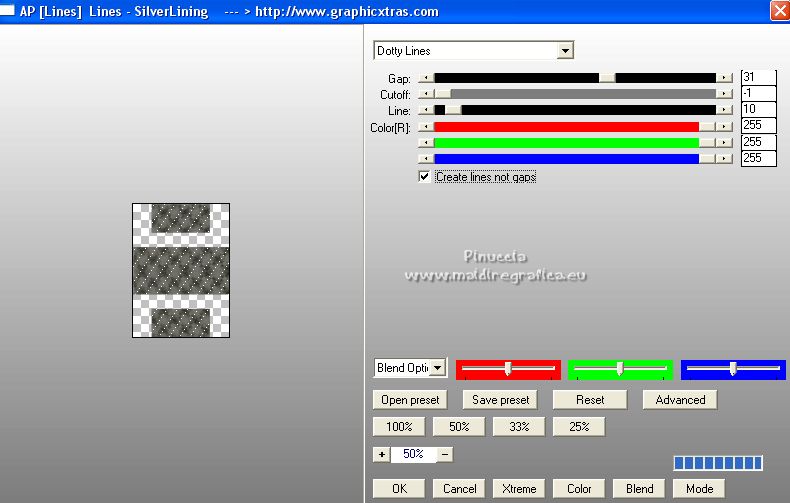Screen dimensions: 790x503
Task: Toggle Create lines not gaps checkbox
Action: click(424, 176)
